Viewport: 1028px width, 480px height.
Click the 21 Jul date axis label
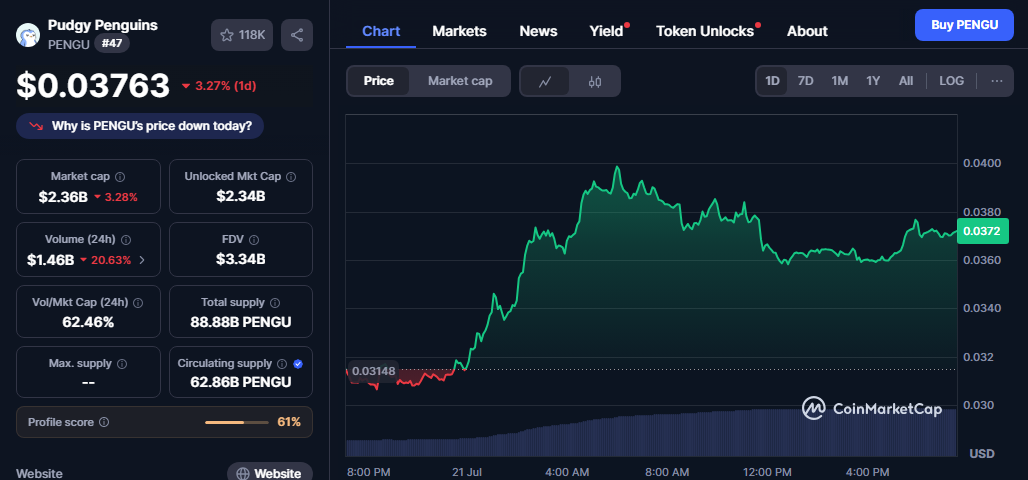(x=466, y=472)
